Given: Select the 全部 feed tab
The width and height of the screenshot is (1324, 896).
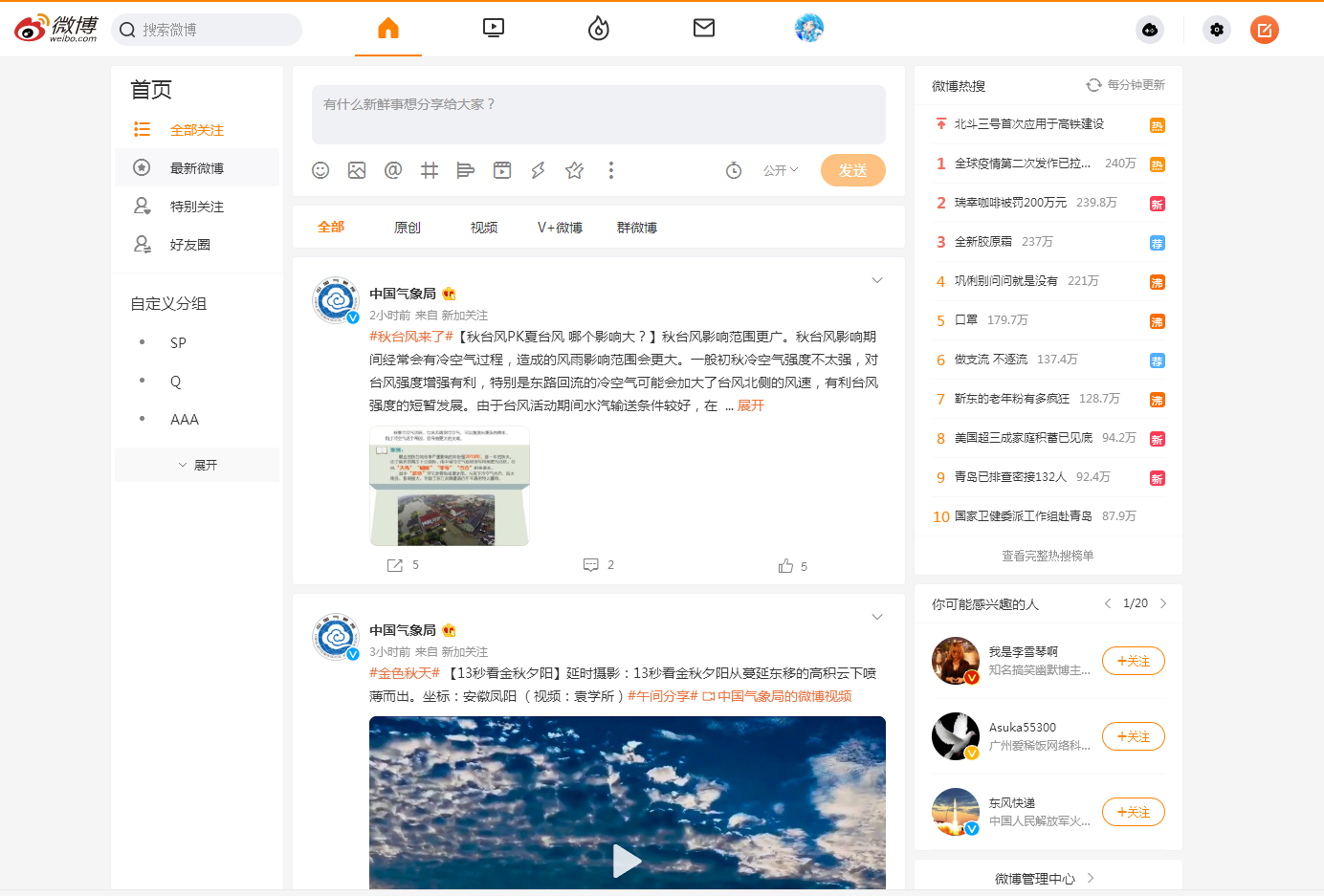Looking at the screenshot, I should point(331,228).
